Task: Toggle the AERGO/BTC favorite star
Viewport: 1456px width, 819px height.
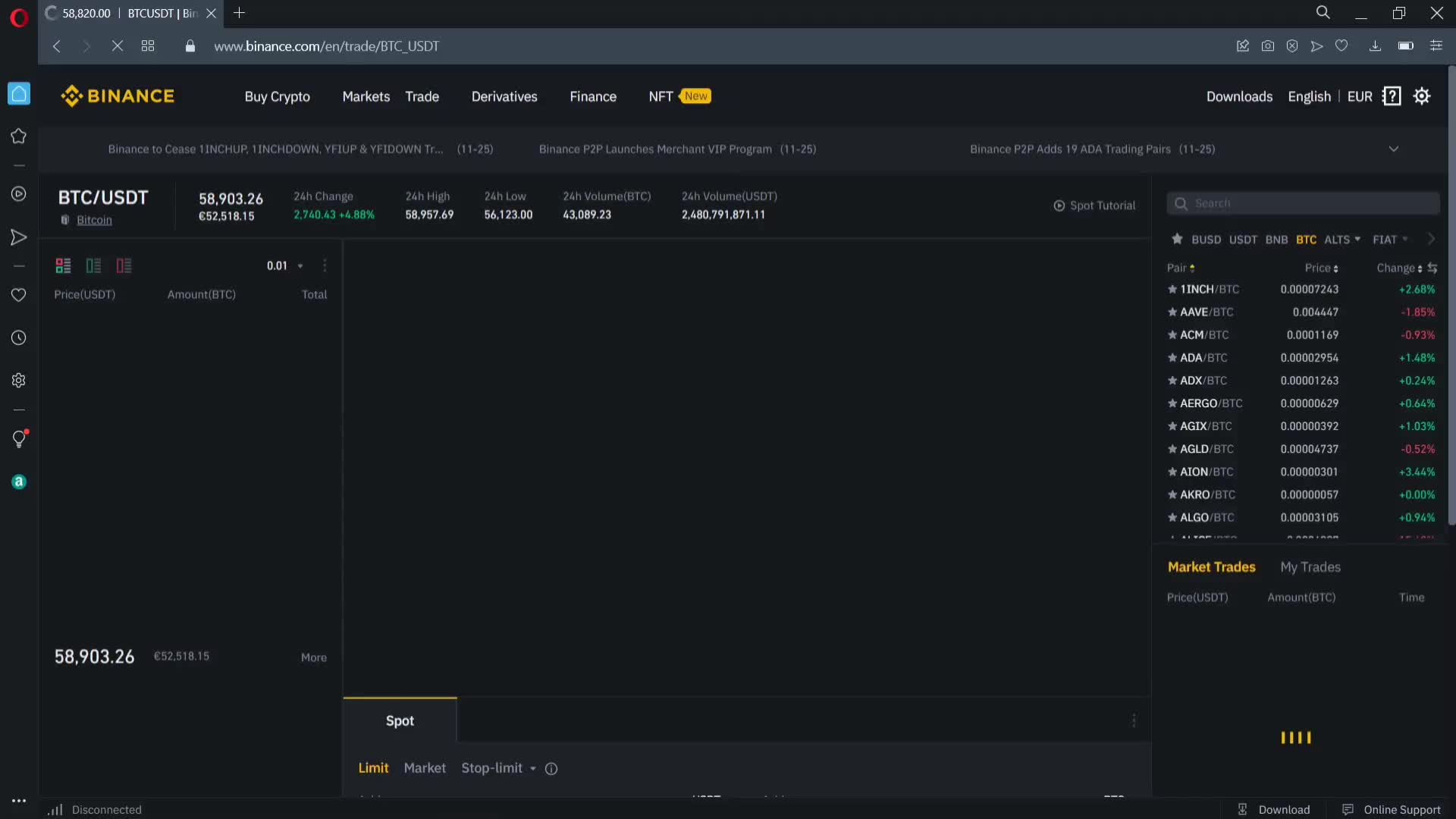Action: pyautogui.click(x=1172, y=403)
